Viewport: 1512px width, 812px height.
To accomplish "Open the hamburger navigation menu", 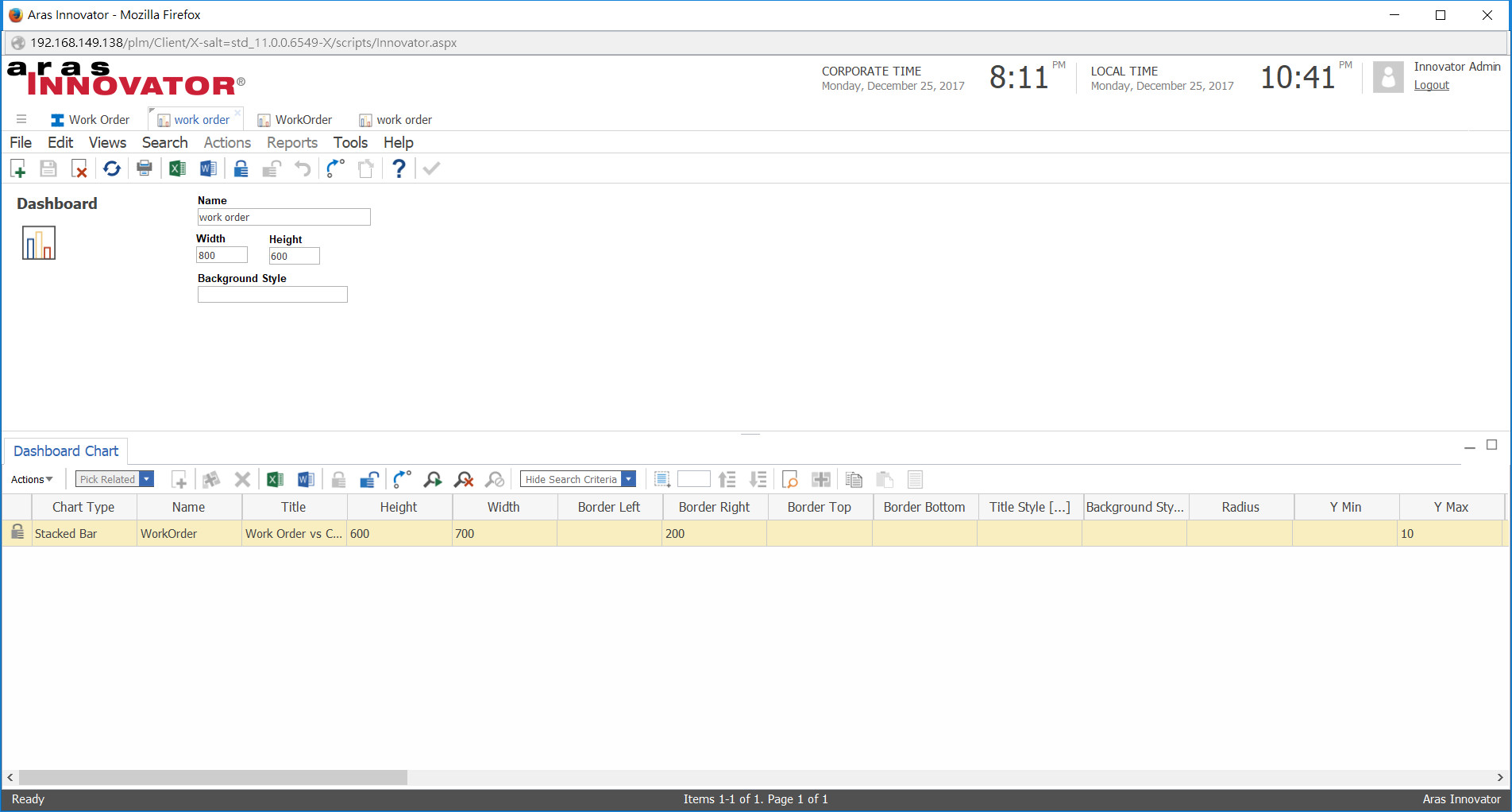I will [x=21, y=119].
